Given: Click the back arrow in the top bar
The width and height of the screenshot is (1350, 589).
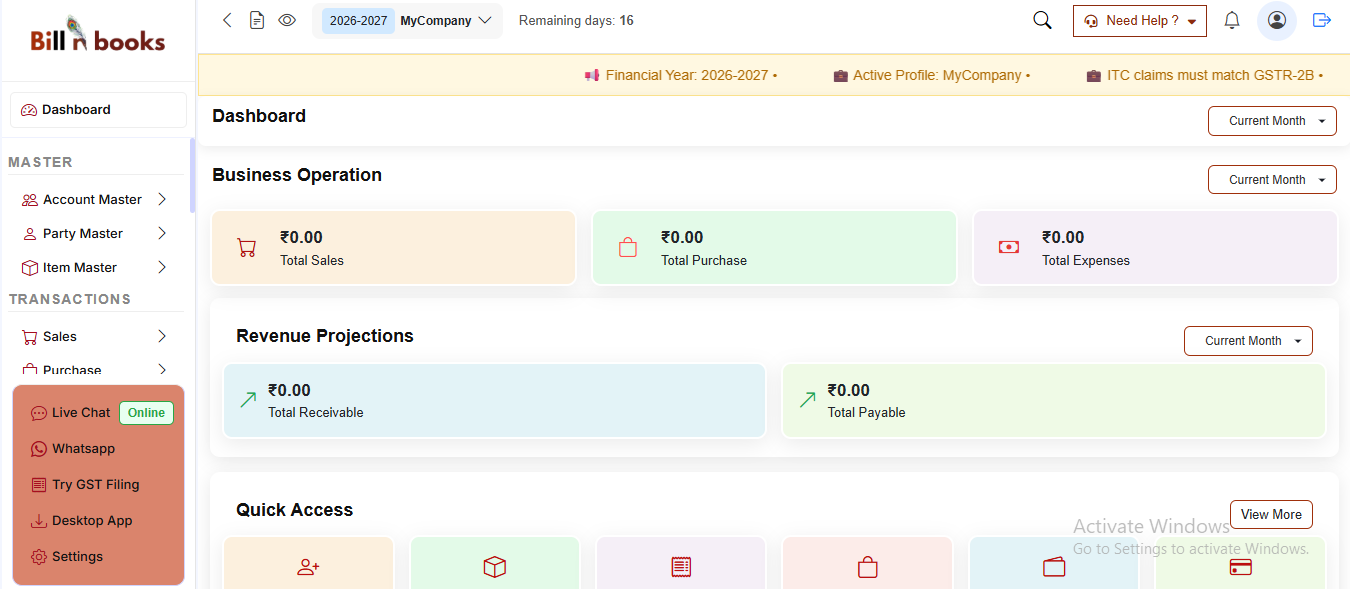Looking at the screenshot, I should pyautogui.click(x=227, y=20).
